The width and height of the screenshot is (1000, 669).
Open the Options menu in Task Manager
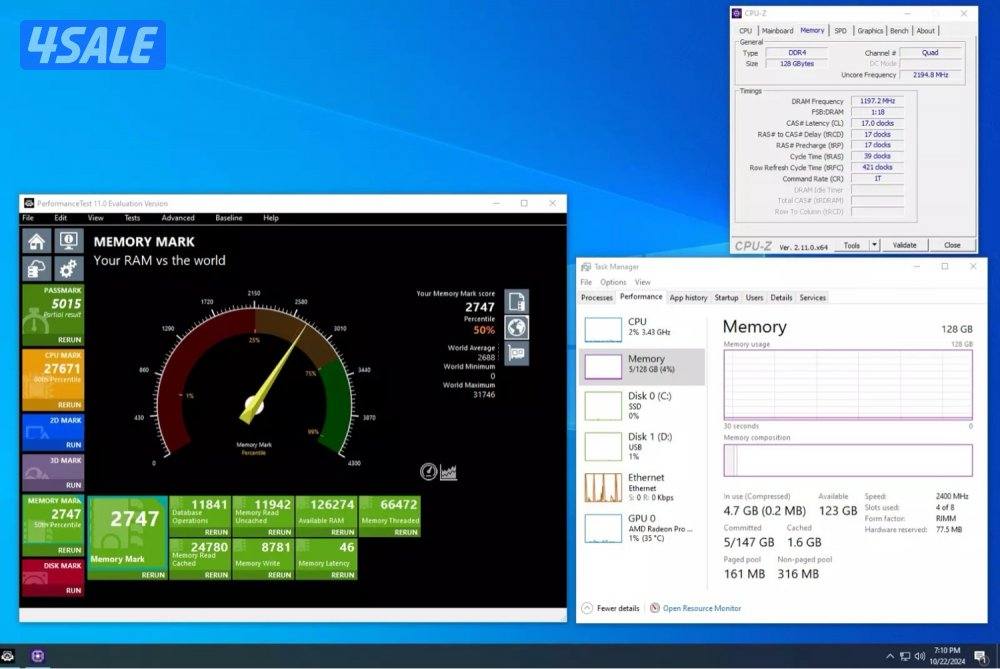(x=613, y=282)
